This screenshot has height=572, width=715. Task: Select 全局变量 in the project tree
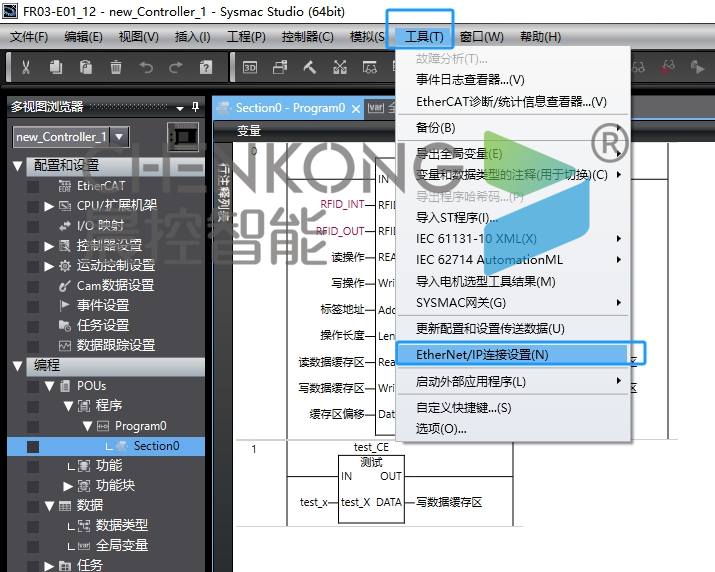(x=121, y=545)
